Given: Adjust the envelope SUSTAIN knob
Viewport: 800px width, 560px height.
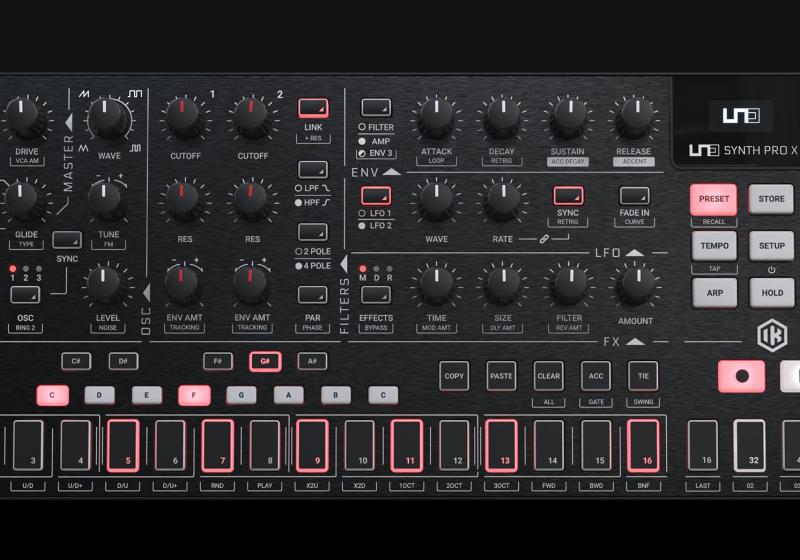Looking at the screenshot, I should [x=570, y=118].
